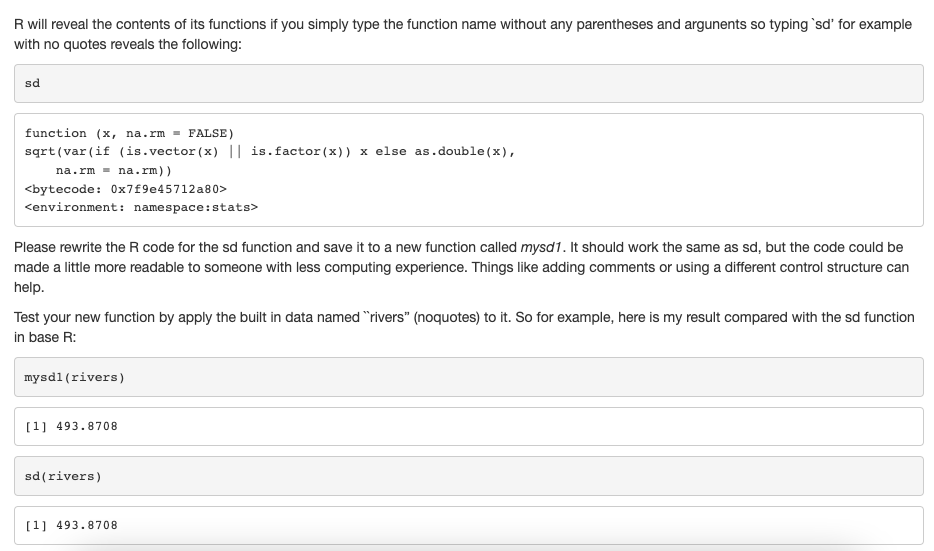934x551 pixels.
Task: Click the word 'rivers' in the test paragraph
Action: (387, 317)
